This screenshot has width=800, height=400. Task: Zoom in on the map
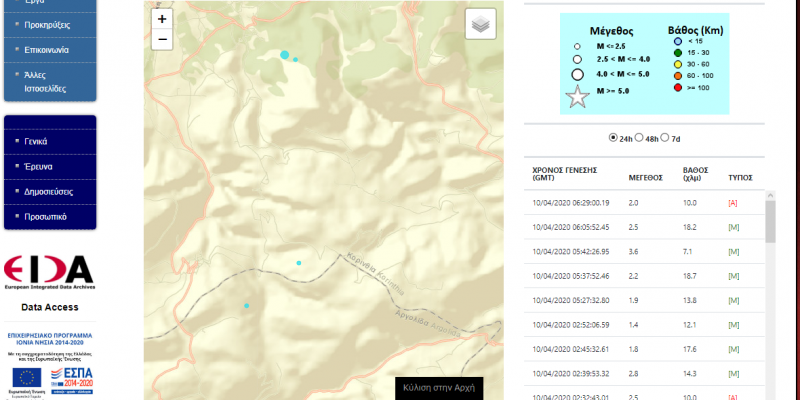(163, 19)
